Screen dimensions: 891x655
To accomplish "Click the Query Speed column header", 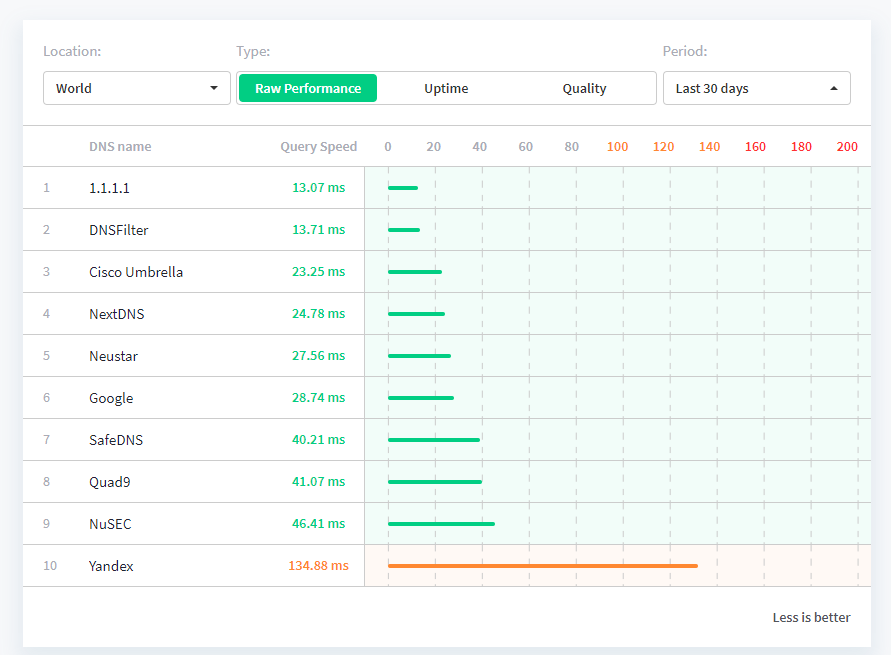I will (x=318, y=146).
